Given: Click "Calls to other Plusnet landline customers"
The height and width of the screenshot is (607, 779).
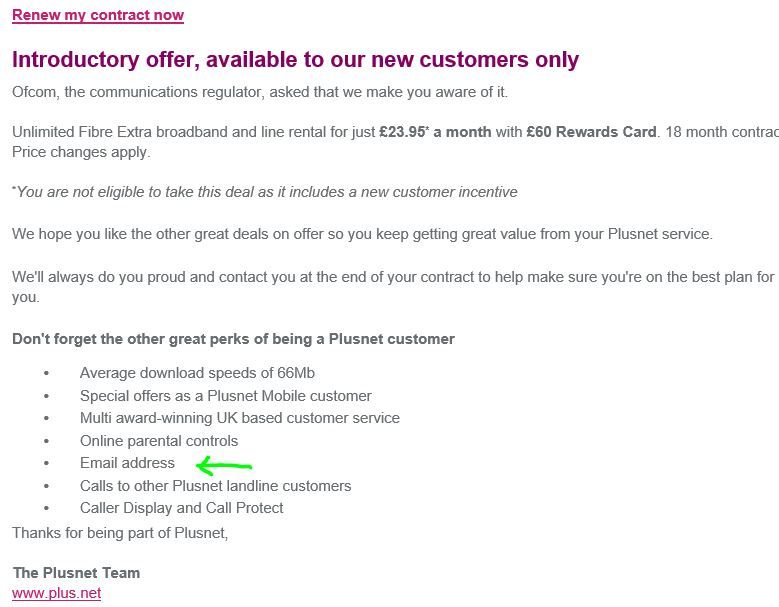Looking at the screenshot, I should 215,486.
